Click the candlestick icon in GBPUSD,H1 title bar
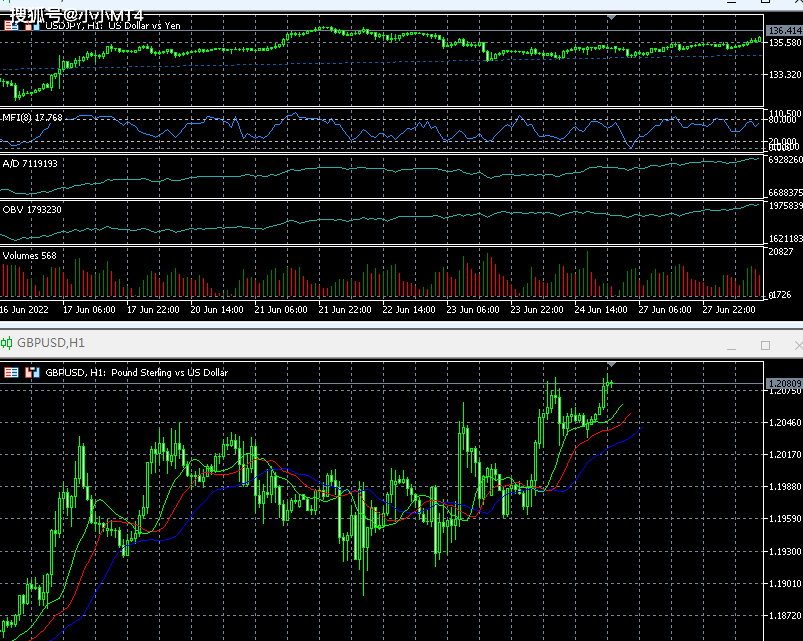The height and width of the screenshot is (641, 803). point(8,343)
